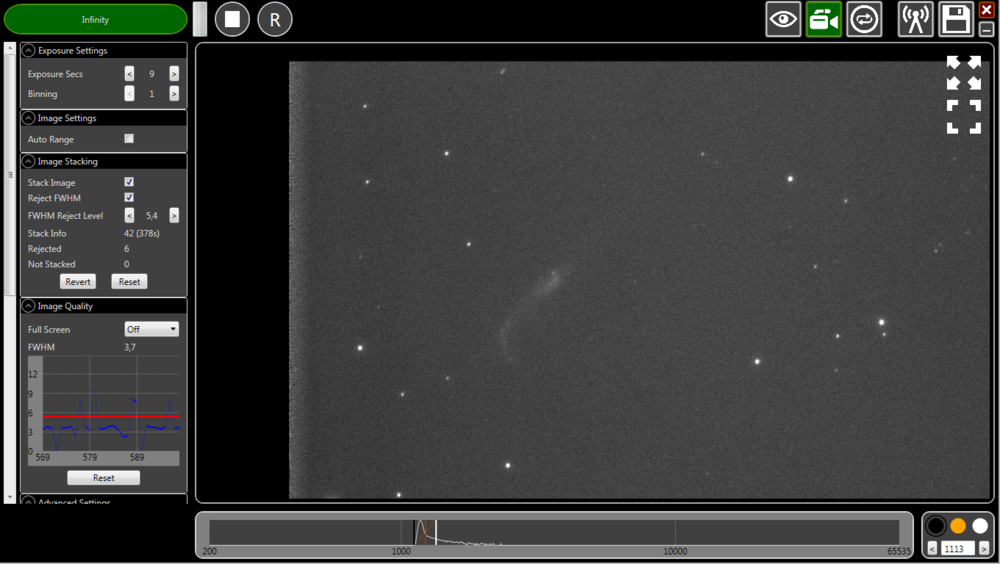The image size is (1000, 564).
Task: Uncheck the Reject FWHM checkbox
Action: 129,197
